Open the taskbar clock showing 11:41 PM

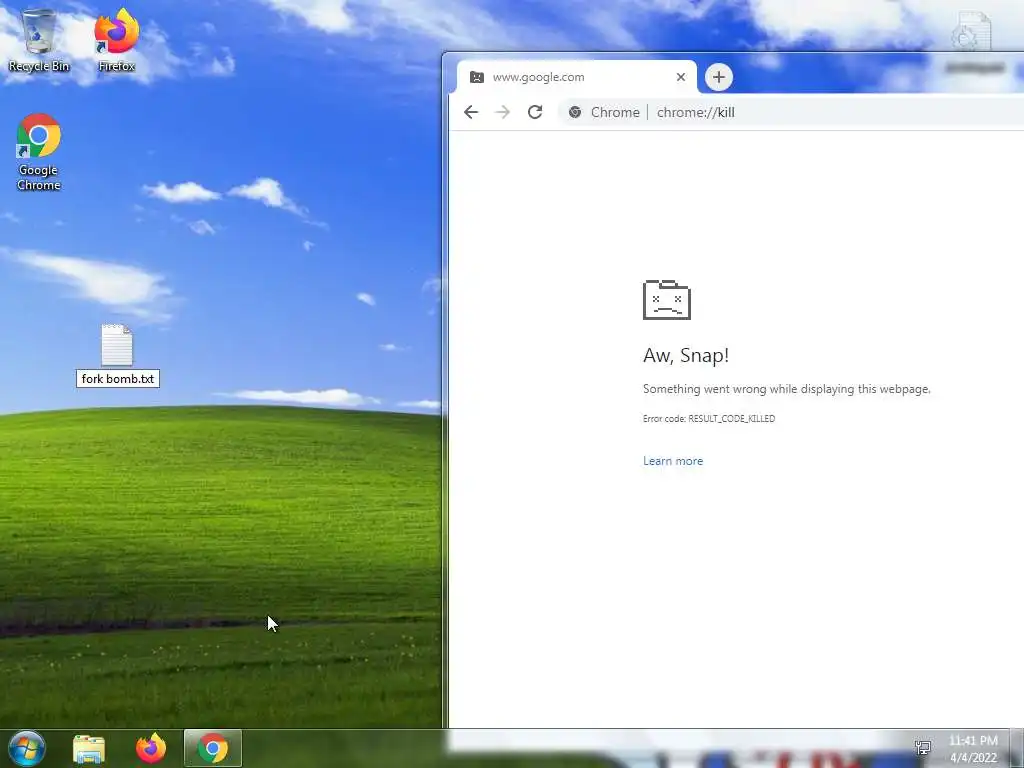pos(973,749)
